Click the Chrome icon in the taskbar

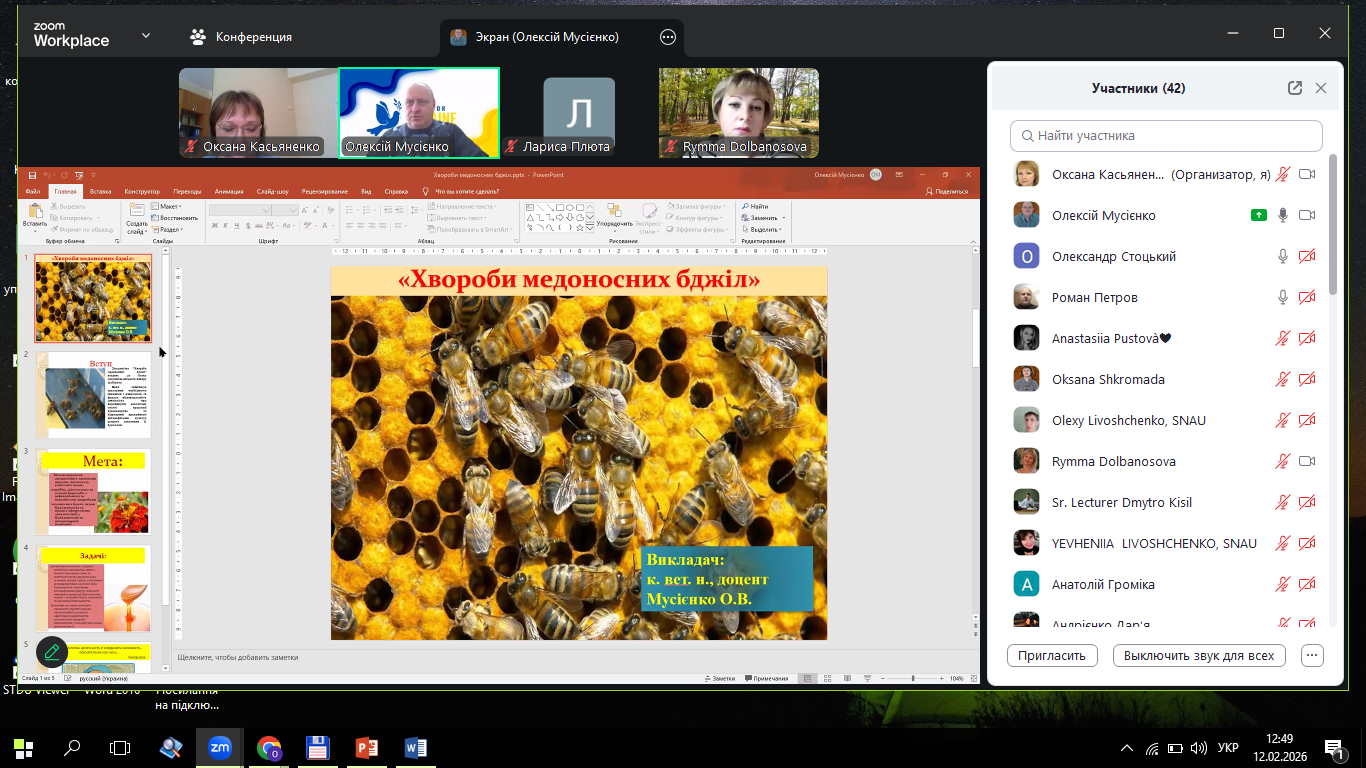pyautogui.click(x=268, y=747)
